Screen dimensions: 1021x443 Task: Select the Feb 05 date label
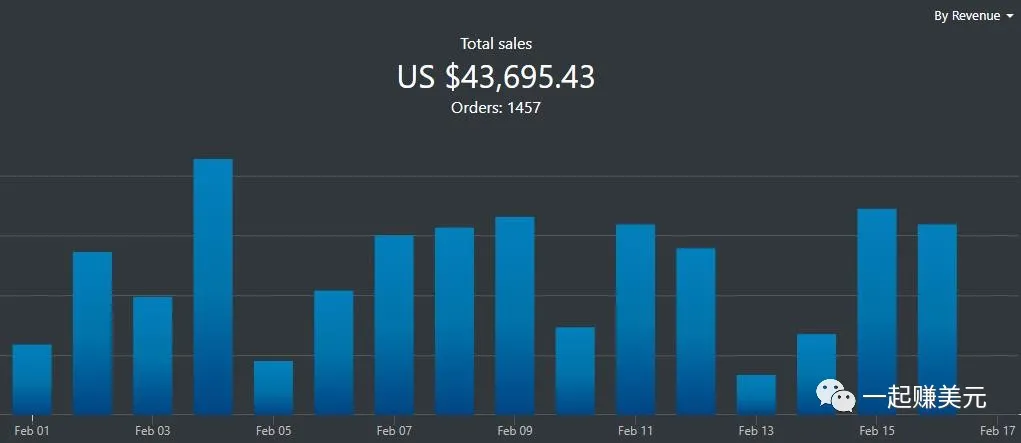click(273, 431)
